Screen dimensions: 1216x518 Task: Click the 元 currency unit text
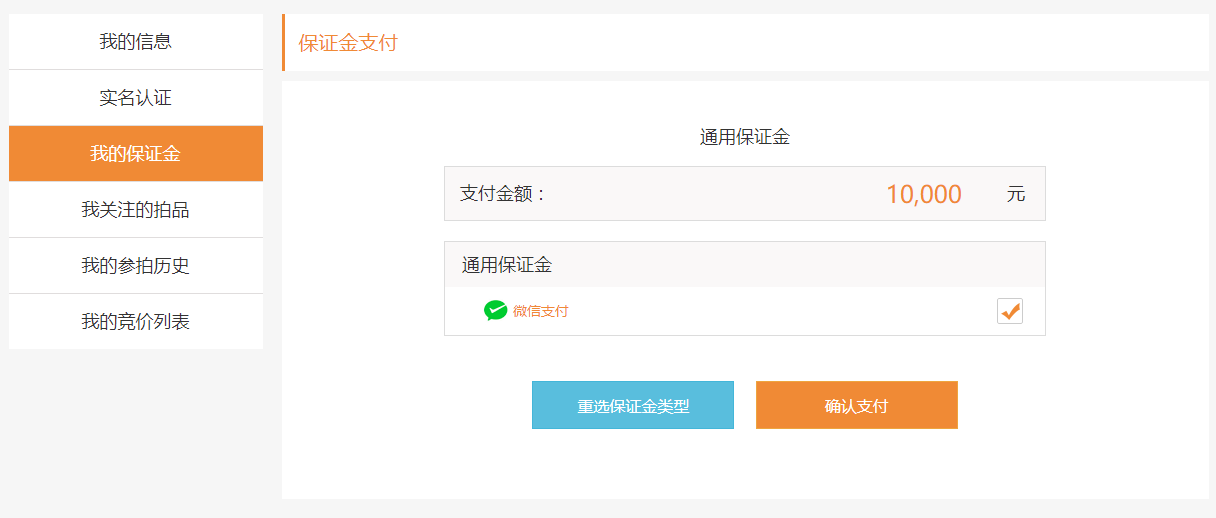click(x=1016, y=194)
